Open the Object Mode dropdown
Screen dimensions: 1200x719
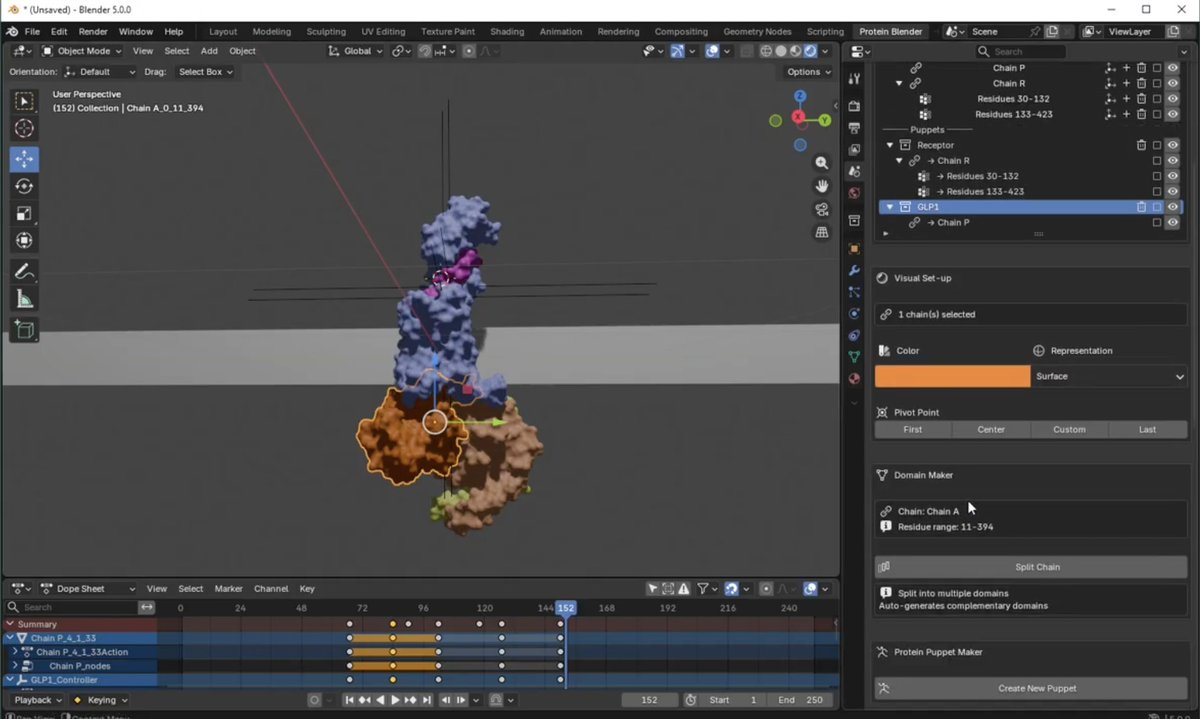click(x=84, y=51)
